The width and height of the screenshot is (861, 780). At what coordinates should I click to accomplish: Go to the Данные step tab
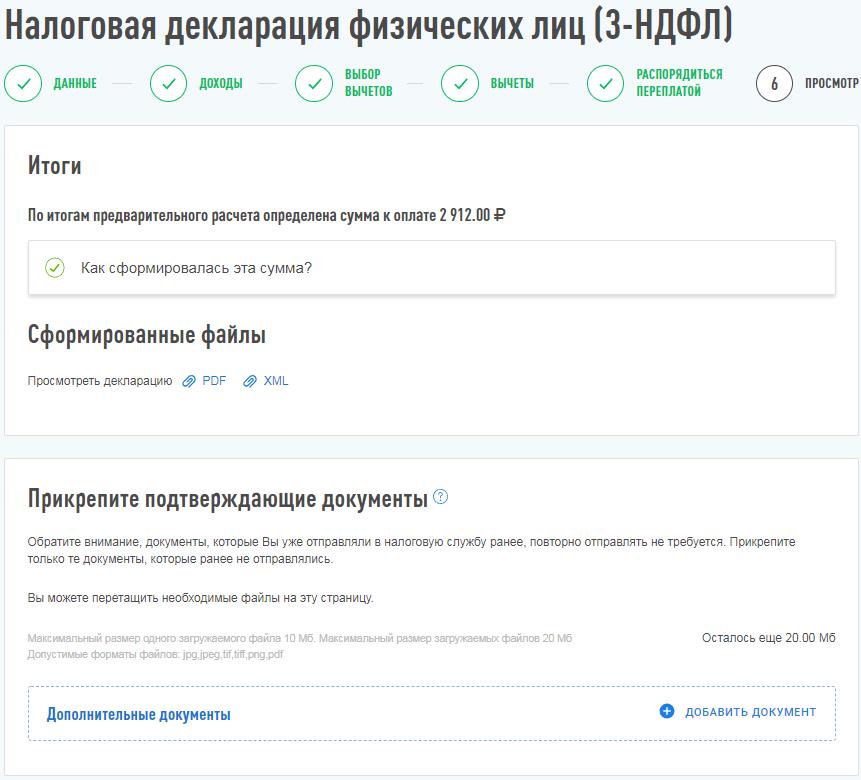(x=75, y=84)
